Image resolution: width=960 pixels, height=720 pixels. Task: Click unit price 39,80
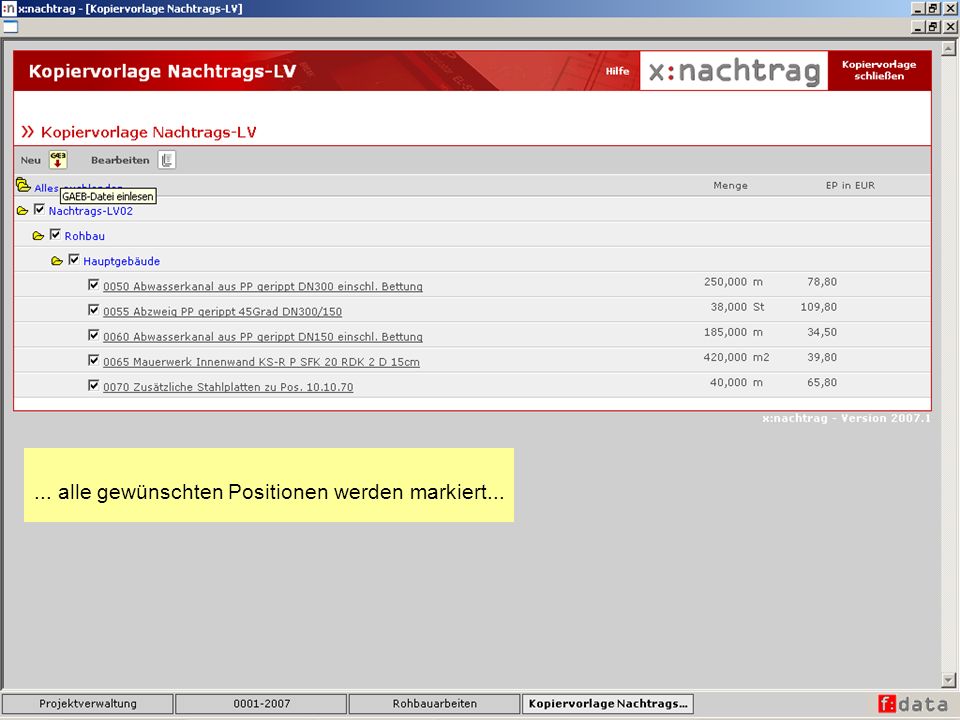(x=822, y=358)
